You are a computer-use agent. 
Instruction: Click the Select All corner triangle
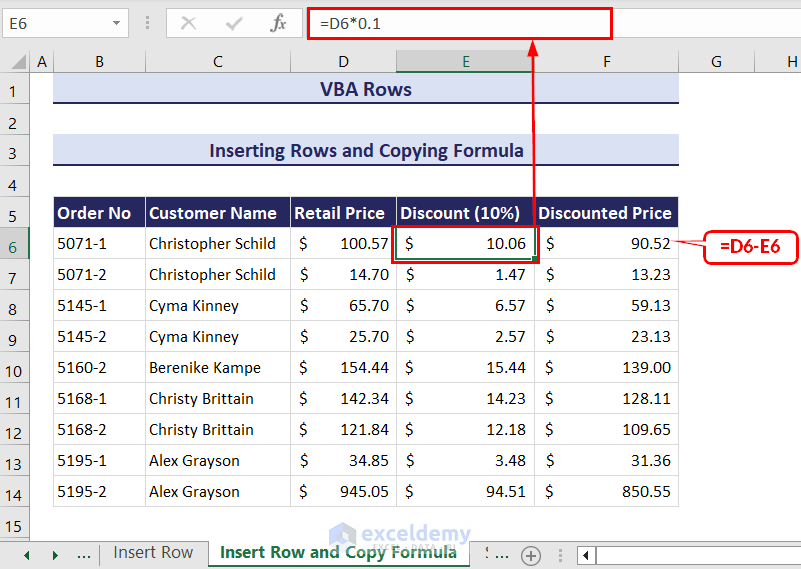pos(19,62)
